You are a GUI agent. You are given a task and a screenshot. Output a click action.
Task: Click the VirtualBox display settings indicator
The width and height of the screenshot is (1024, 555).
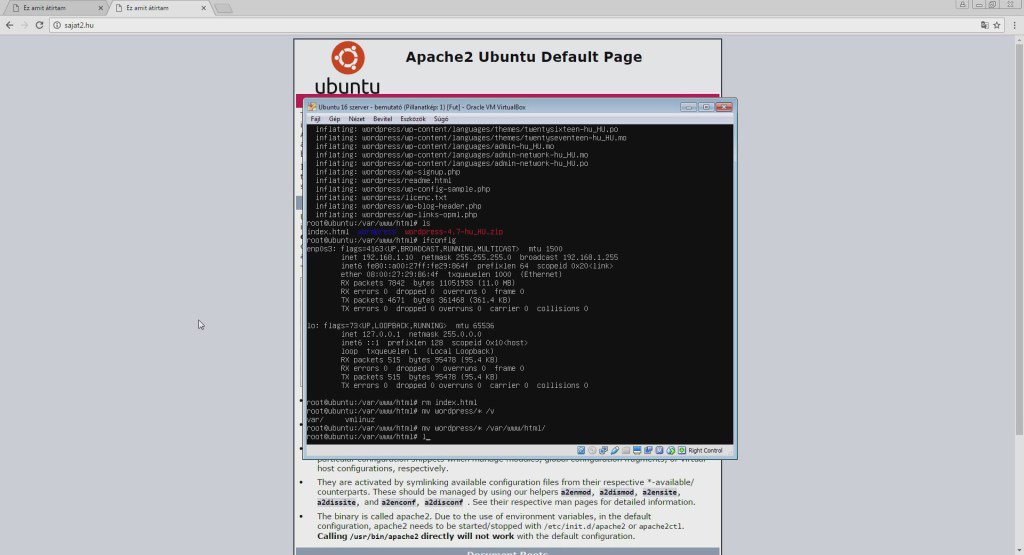(x=637, y=451)
